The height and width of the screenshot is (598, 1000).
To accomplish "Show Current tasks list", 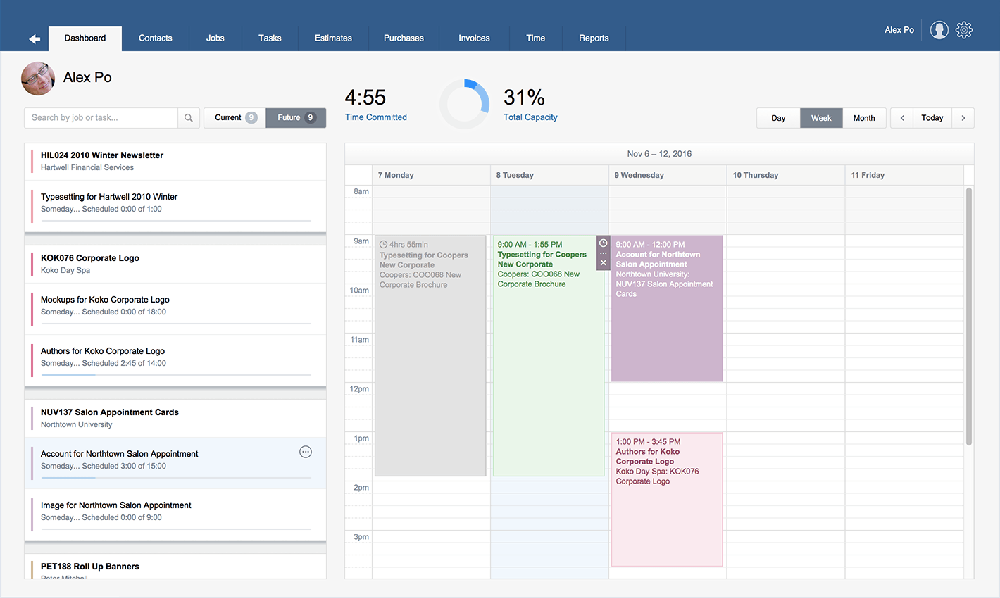I will point(235,118).
